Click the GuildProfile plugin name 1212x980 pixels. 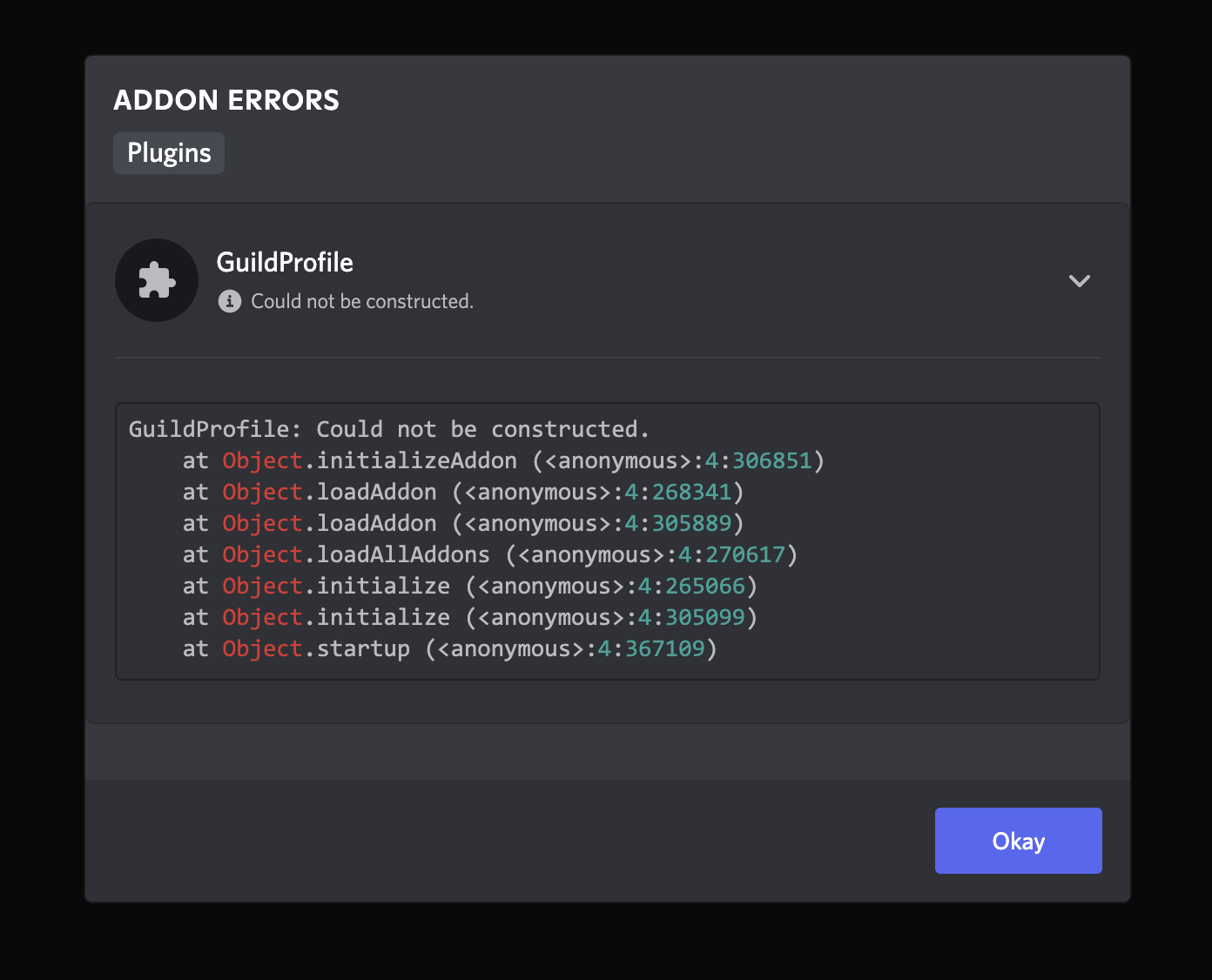point(285,262)
